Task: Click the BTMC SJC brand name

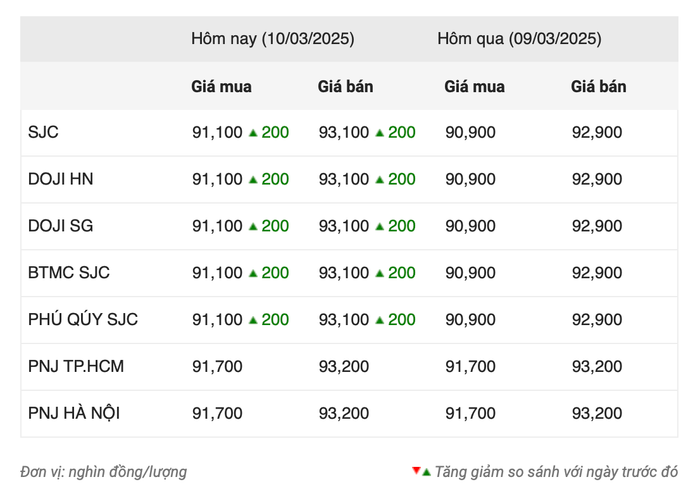Action: (x=69, y=273)
